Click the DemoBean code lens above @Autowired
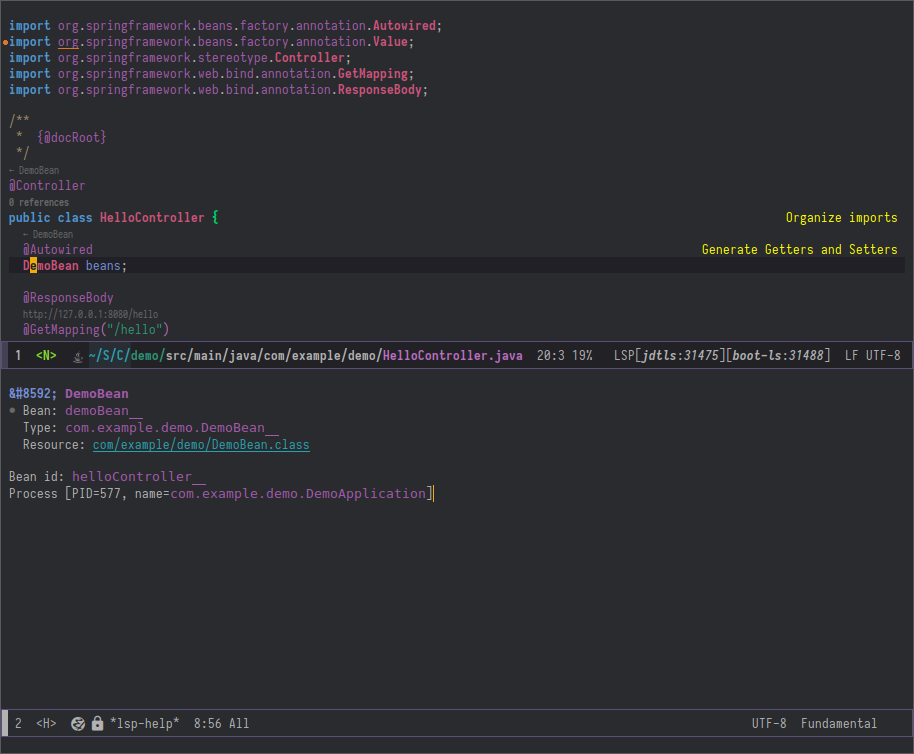Viewport: 914px width, 754px height. coord(48,235)
